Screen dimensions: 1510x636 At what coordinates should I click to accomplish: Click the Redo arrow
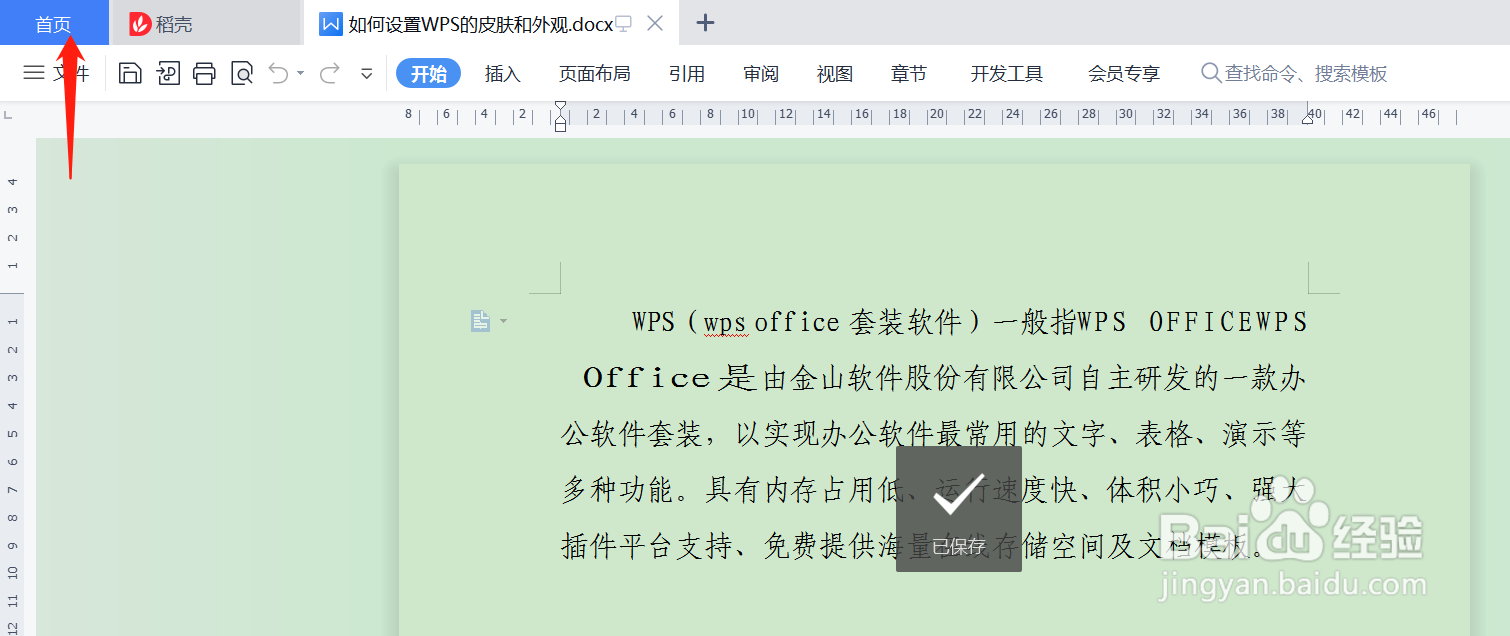click(330, 73)
